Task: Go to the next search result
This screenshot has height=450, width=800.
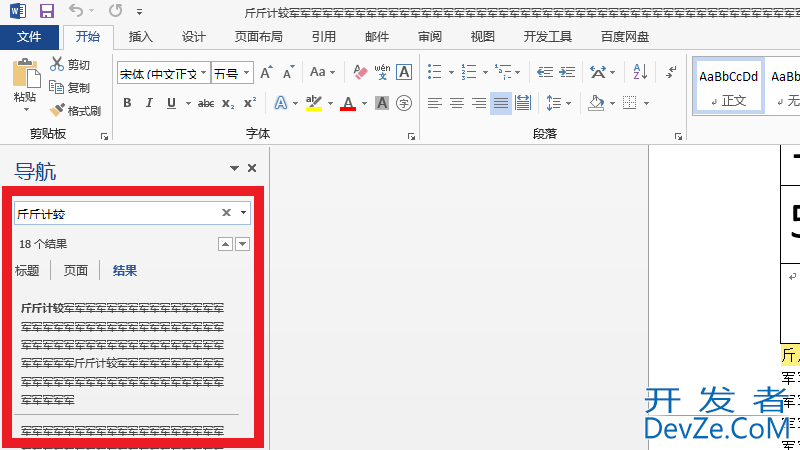Action: tap(242, 244)
